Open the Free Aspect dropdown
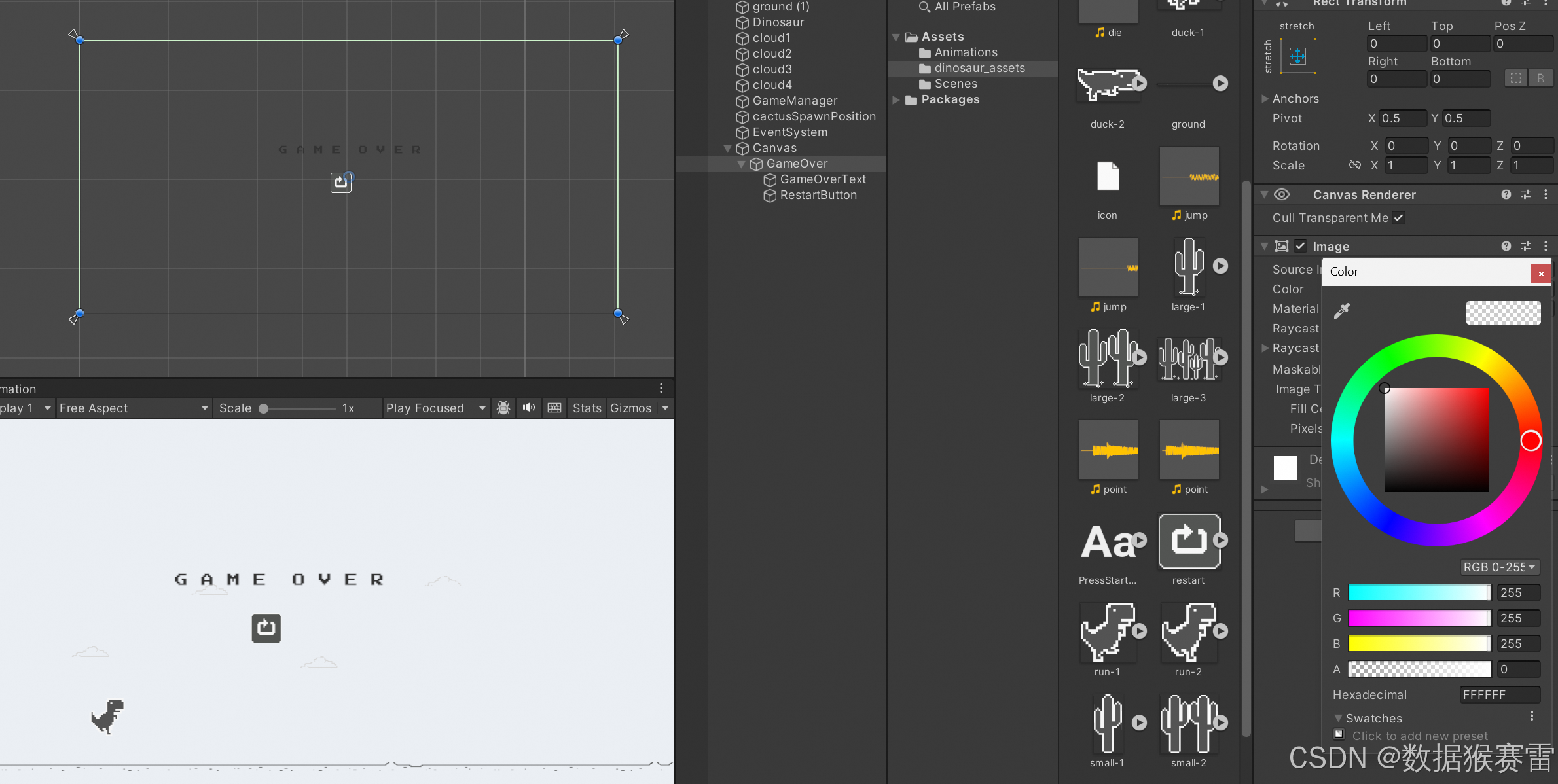Image resolution: width=1558 pixels, height=784 pixels. (134, 408)
